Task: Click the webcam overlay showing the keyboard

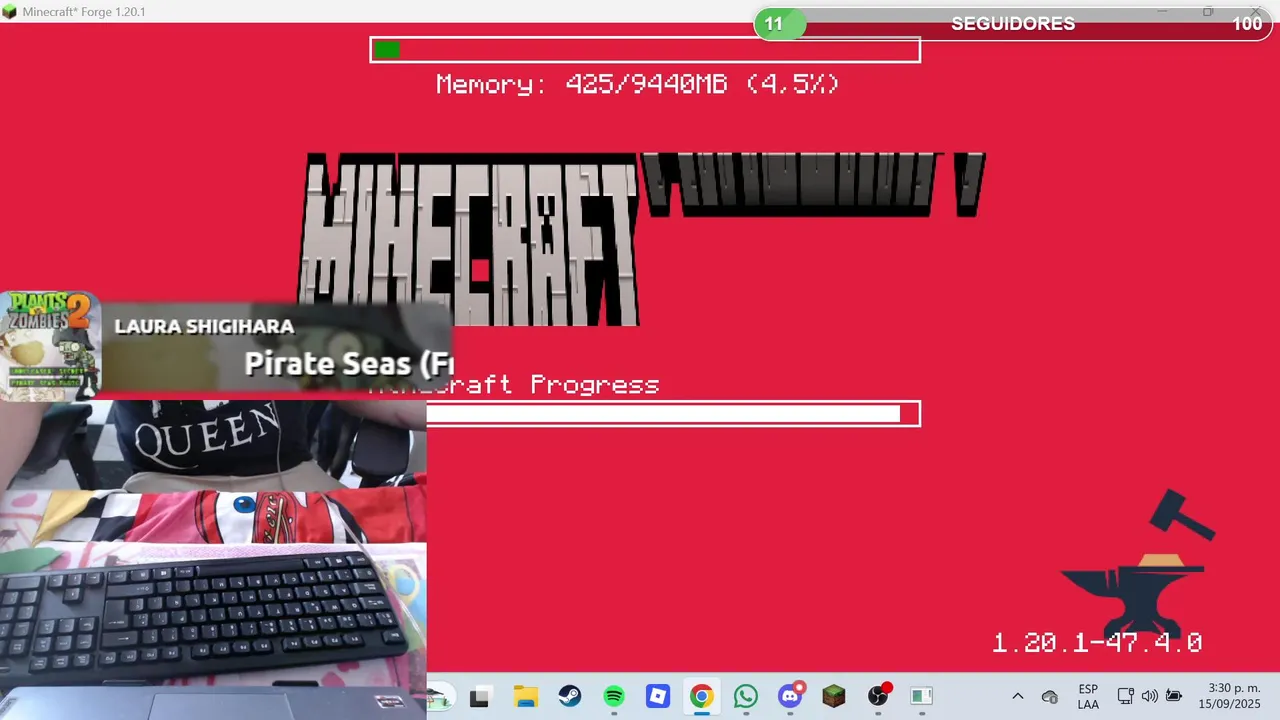Action: 213,560
